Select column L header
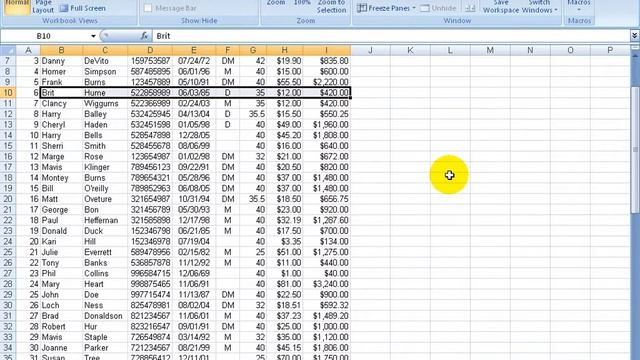The height and width of the screenshot is (360, 640). tap(450, 50)
